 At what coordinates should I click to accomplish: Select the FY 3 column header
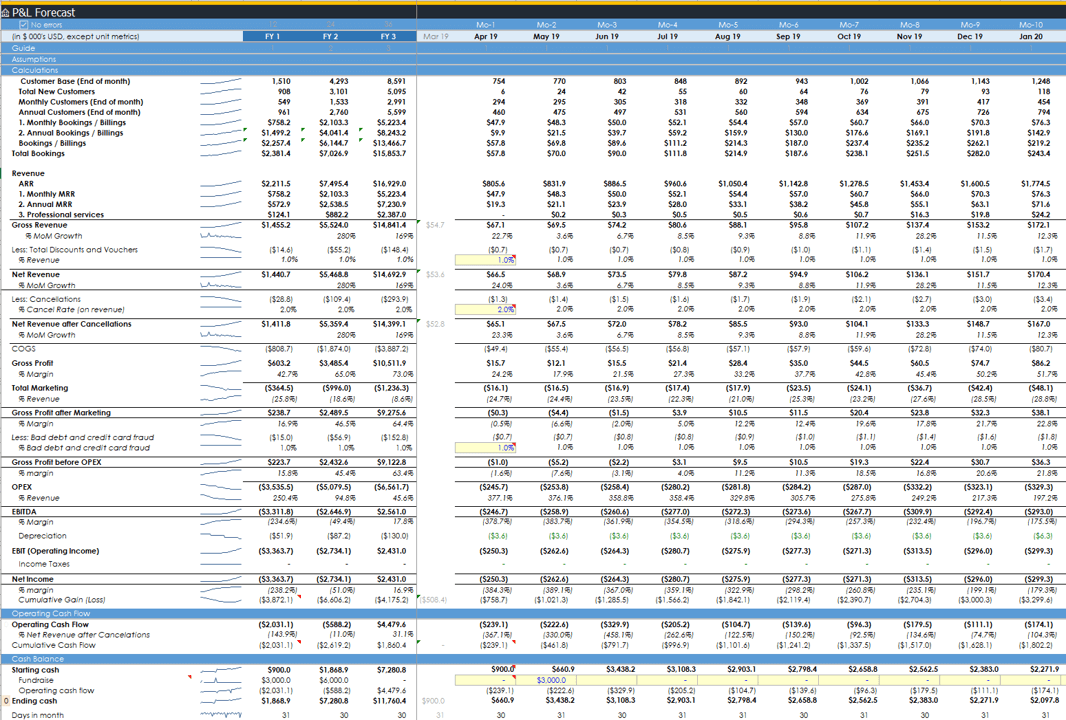tap(388, 36)
